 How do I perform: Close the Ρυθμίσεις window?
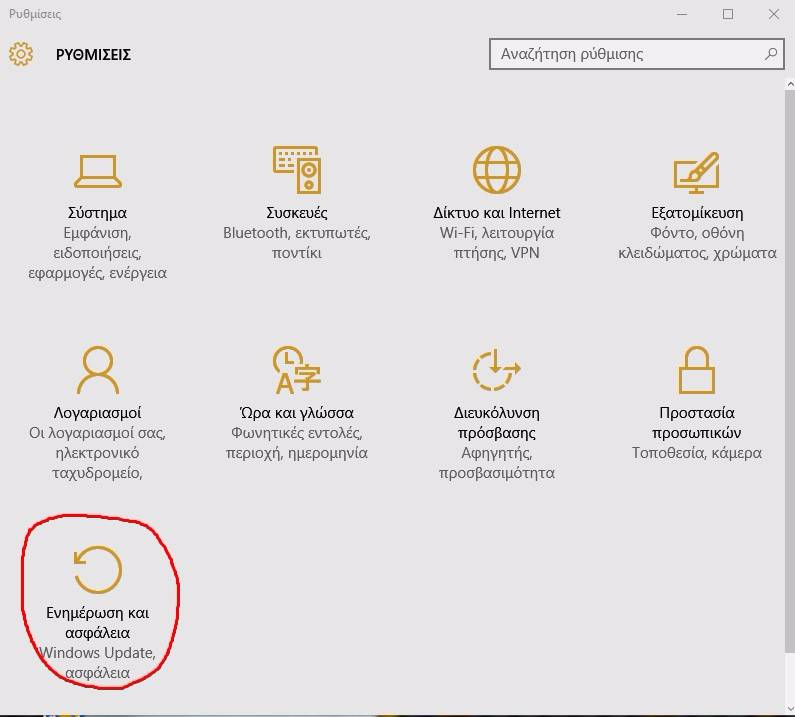tap(773, 14)
